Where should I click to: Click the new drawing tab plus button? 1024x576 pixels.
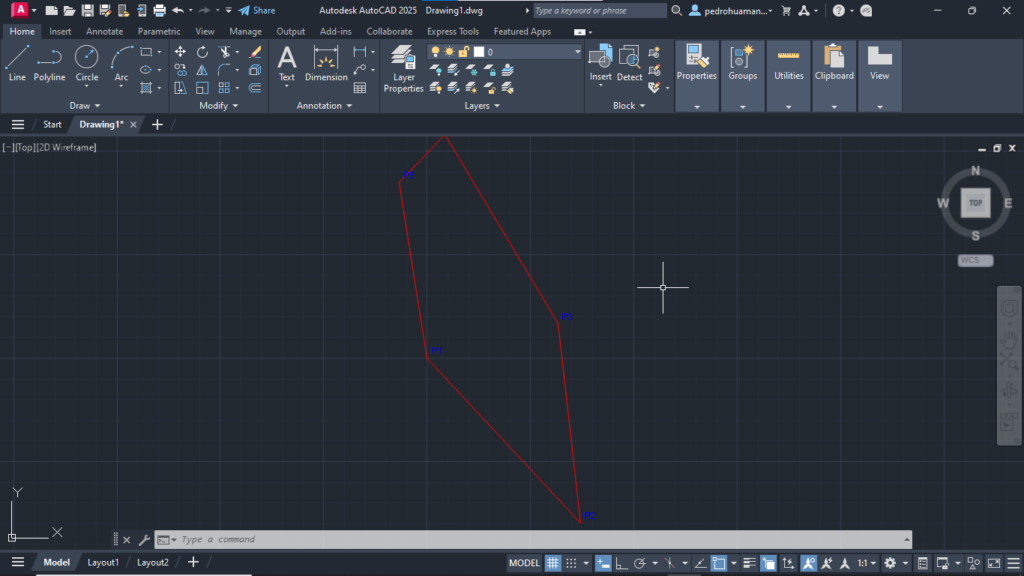click(x=157, y=124)
